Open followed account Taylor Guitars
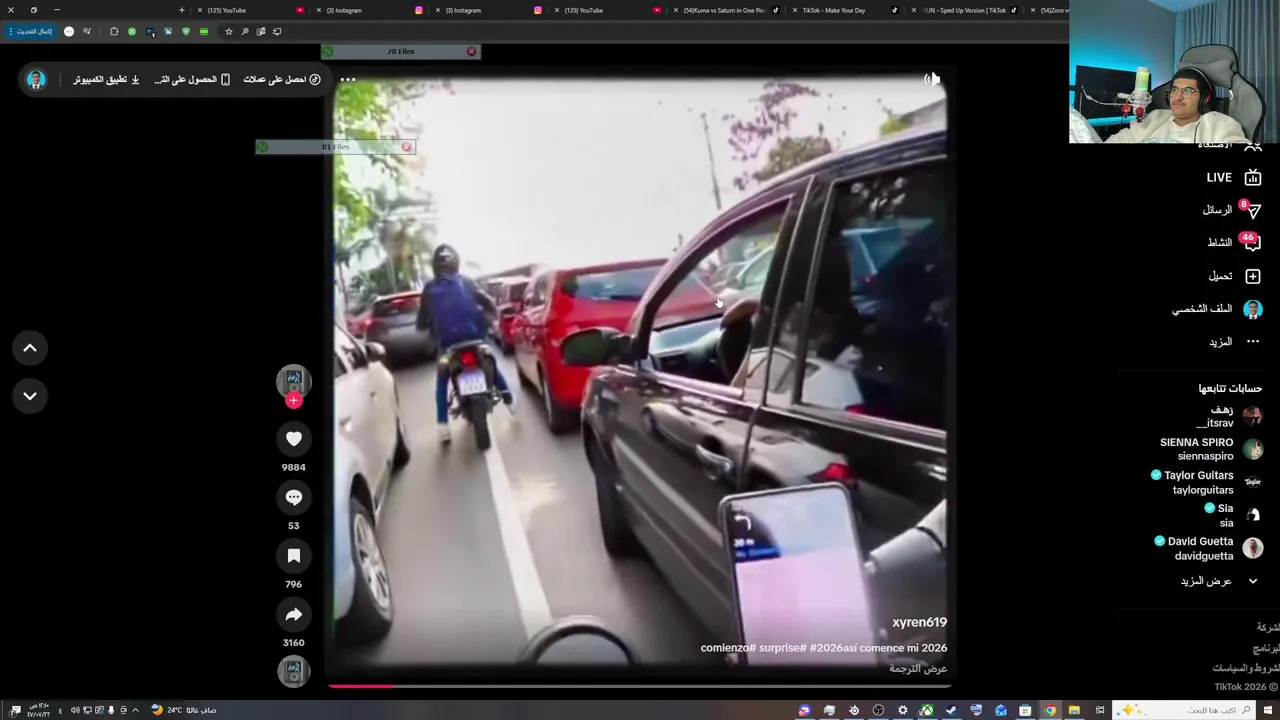The image size is (1280, 720). (1207, 482)
